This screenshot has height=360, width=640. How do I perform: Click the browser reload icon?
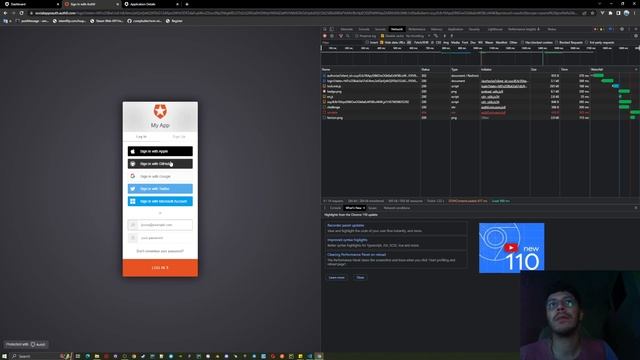21,13
